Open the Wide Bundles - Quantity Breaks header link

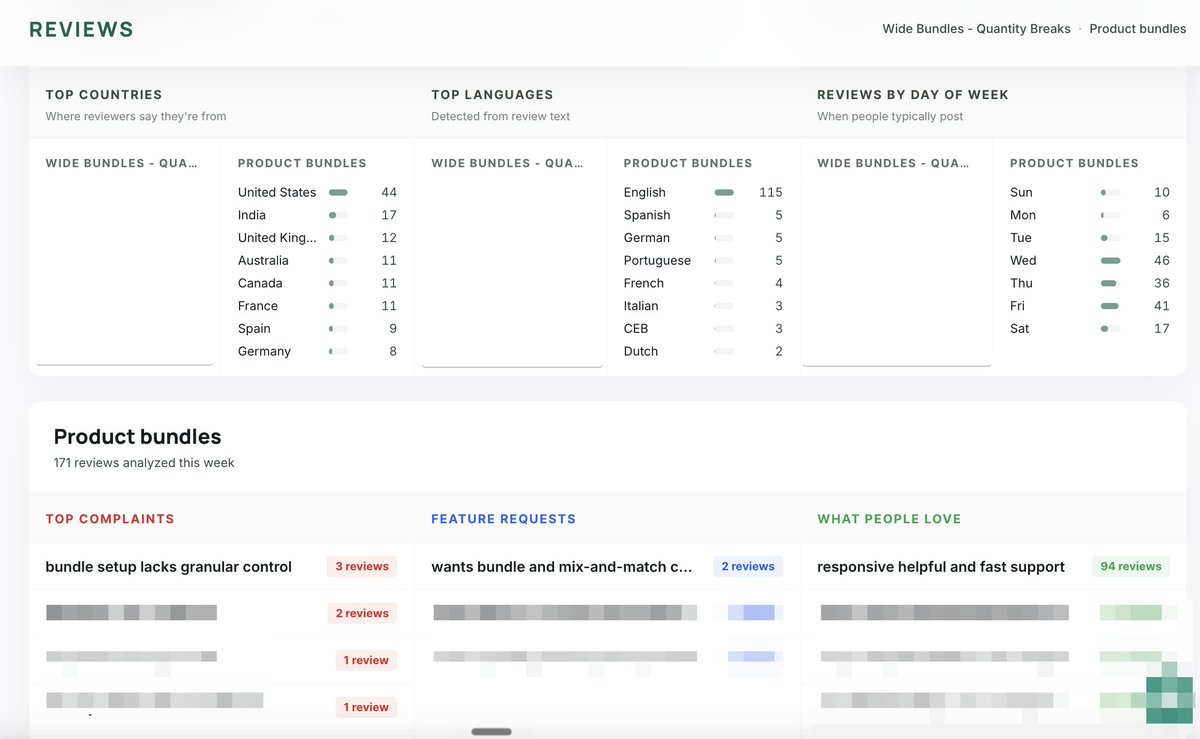976,29
